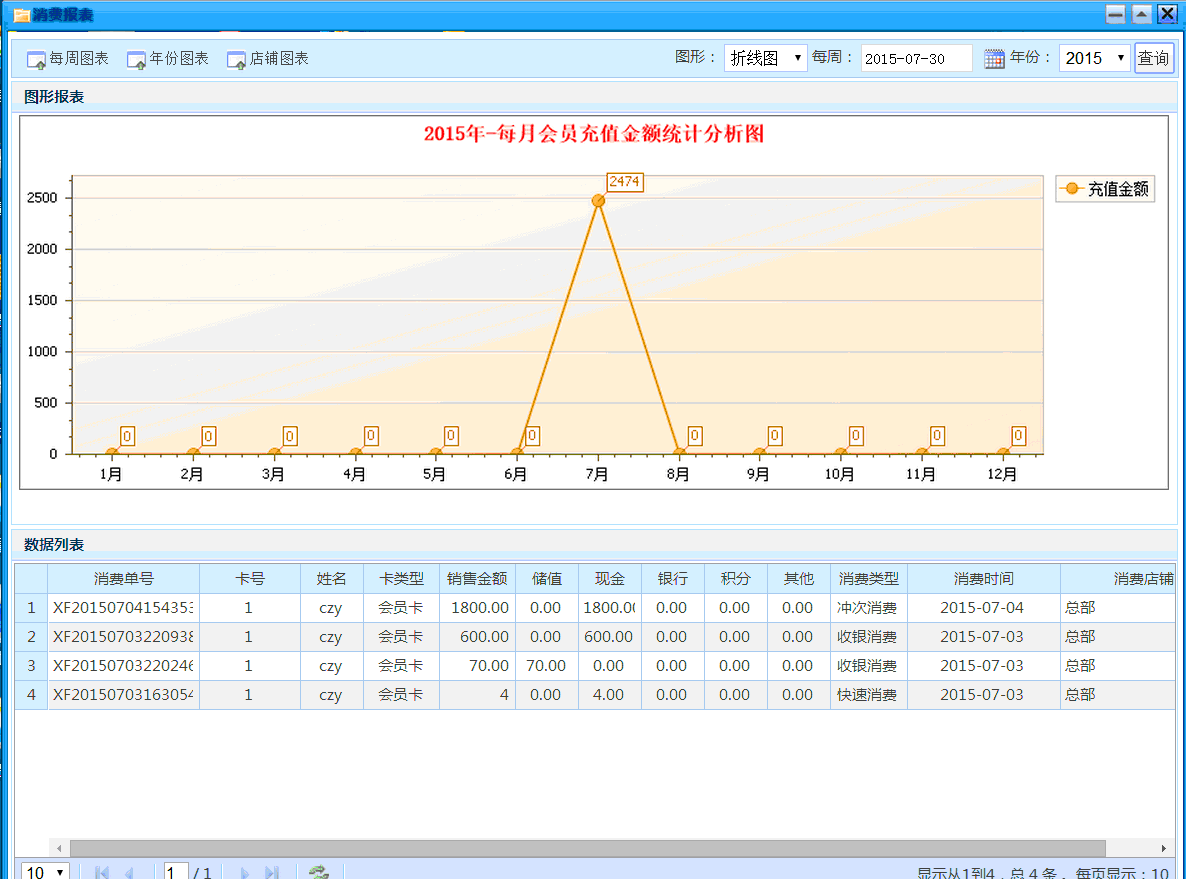
Task: Expand the 折线图 chart type dropdown
Action: tap(765, 58)
